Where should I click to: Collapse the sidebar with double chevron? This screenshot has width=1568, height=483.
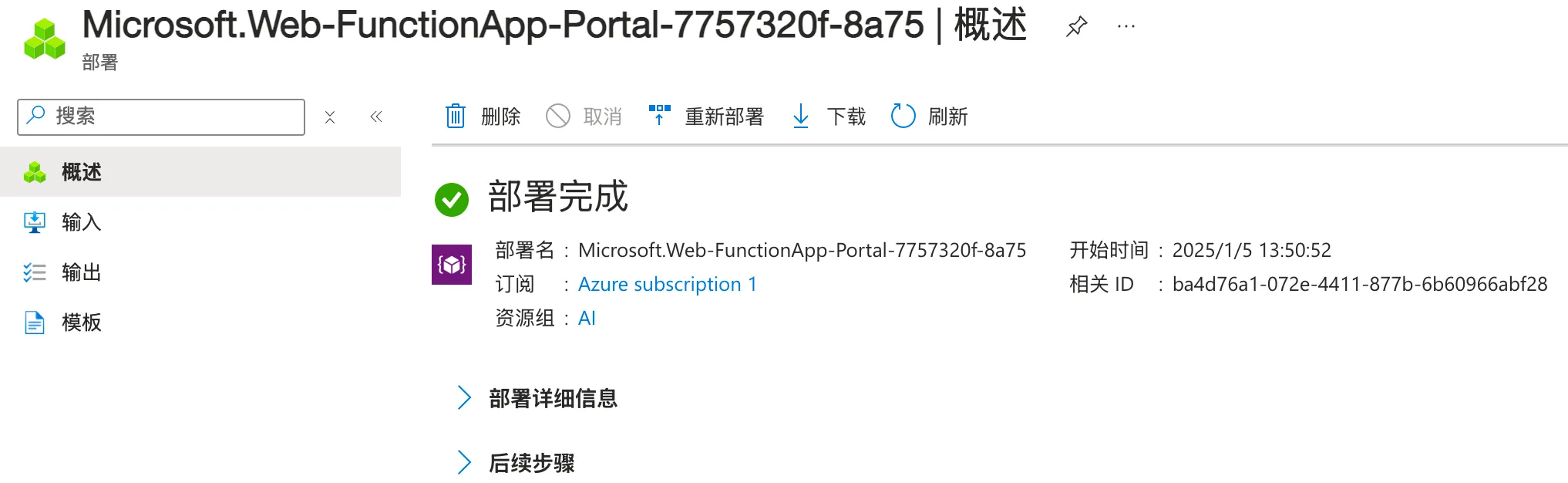click(x=376, y=117)
